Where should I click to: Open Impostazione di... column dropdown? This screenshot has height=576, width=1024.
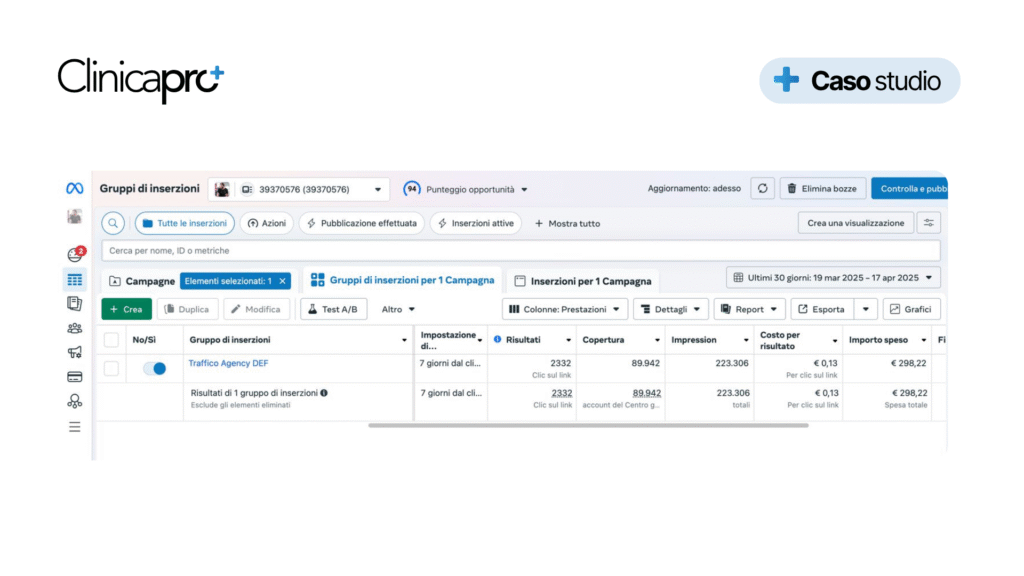480,340
